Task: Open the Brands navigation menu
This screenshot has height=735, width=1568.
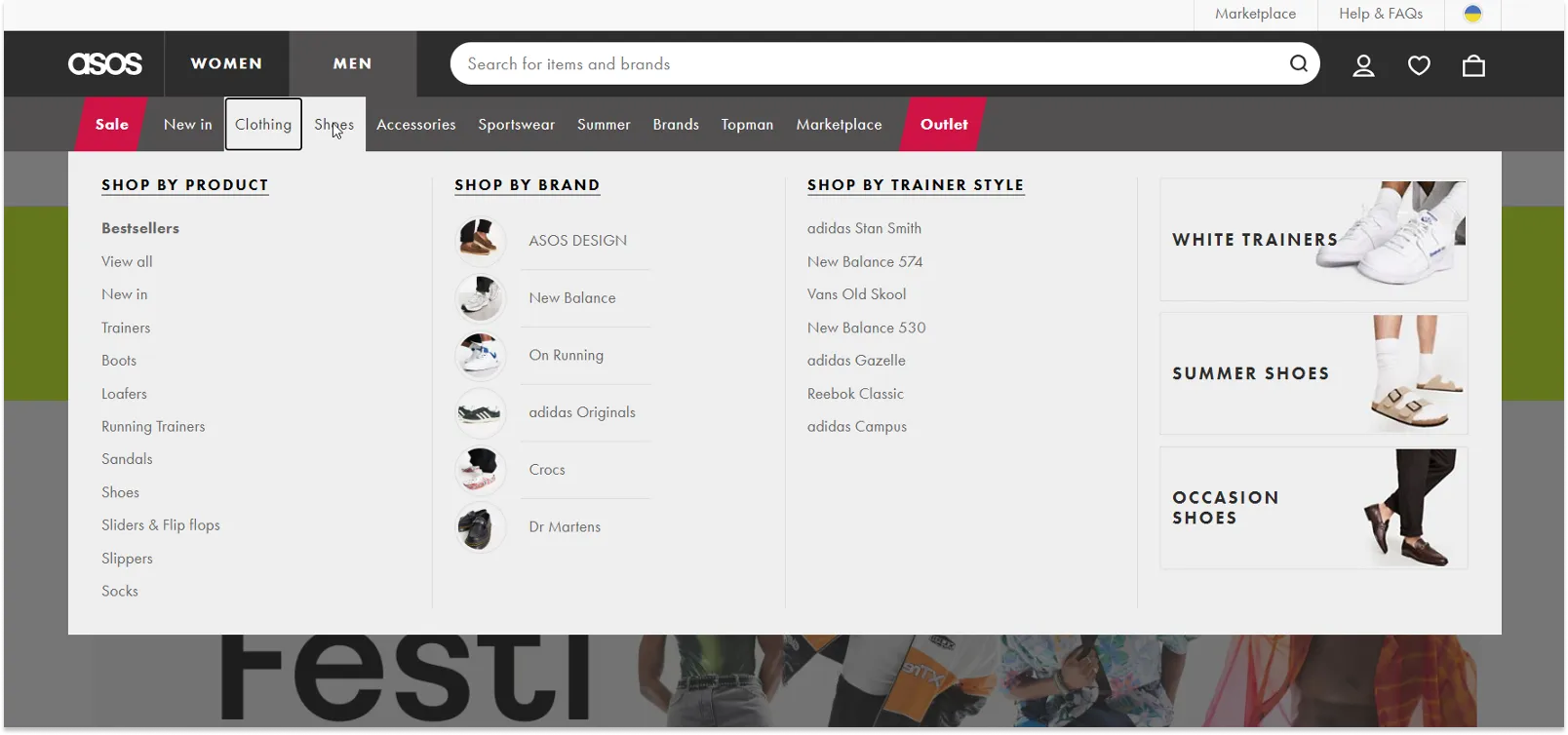Action: click(676, 124)
